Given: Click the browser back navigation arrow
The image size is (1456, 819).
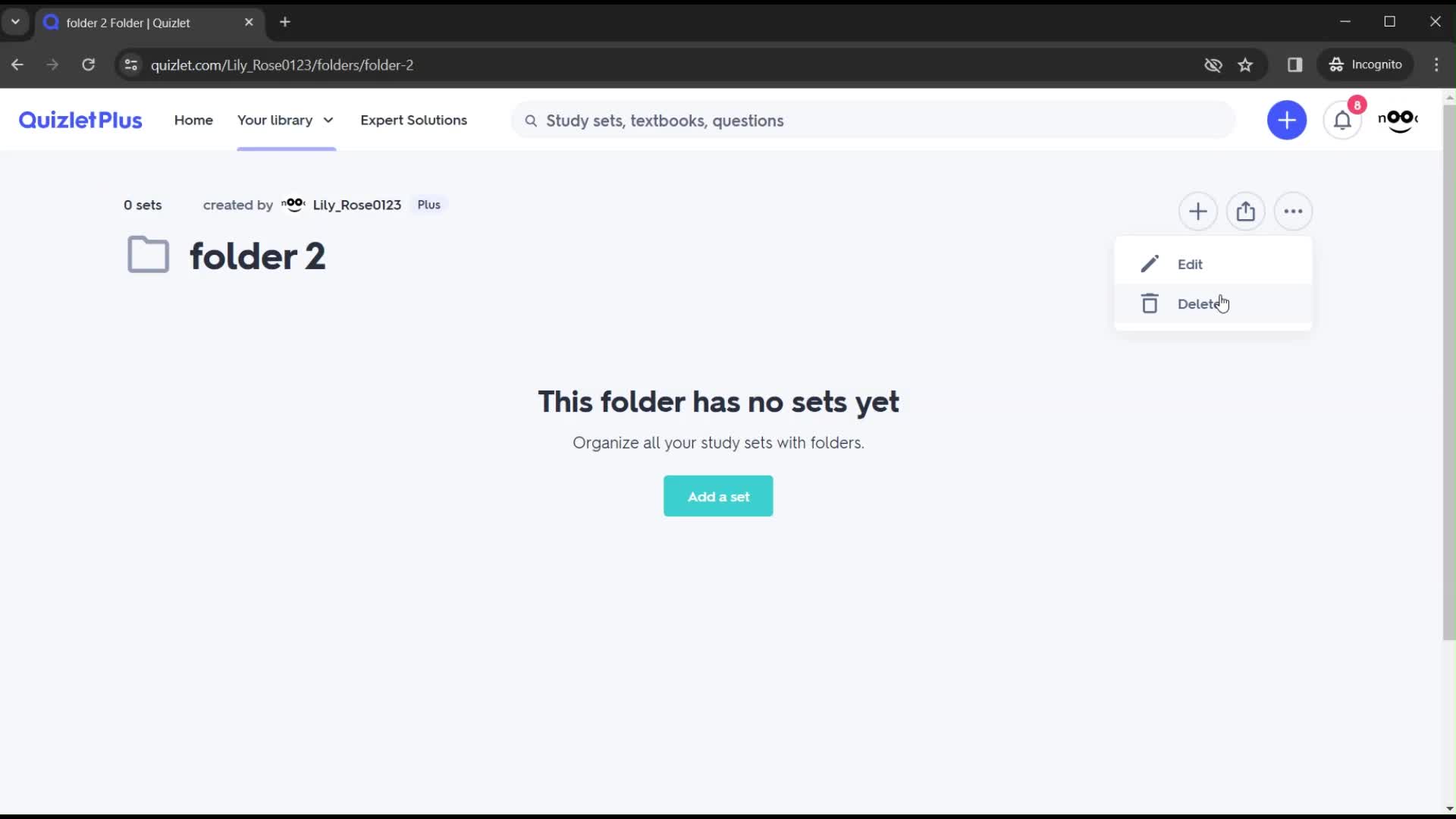Looking at the screenshot, I should pos(18,65).
